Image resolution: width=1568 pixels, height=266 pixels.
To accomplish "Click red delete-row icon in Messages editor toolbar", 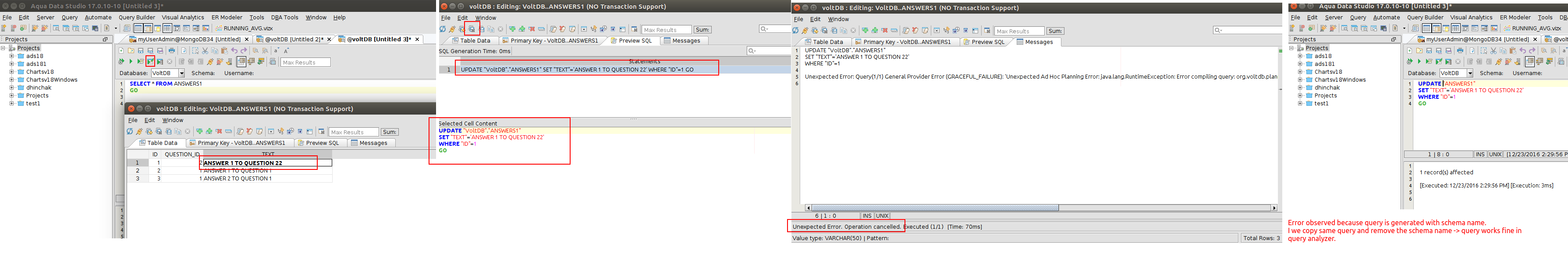I will (x=884, y=30).
